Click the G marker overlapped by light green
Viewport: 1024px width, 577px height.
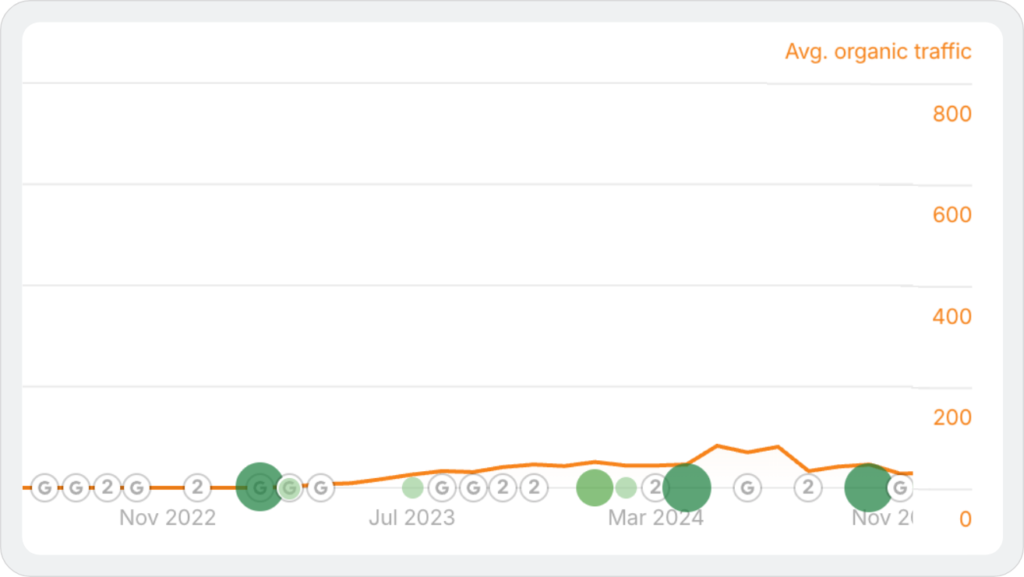click(x=290, y=488)
